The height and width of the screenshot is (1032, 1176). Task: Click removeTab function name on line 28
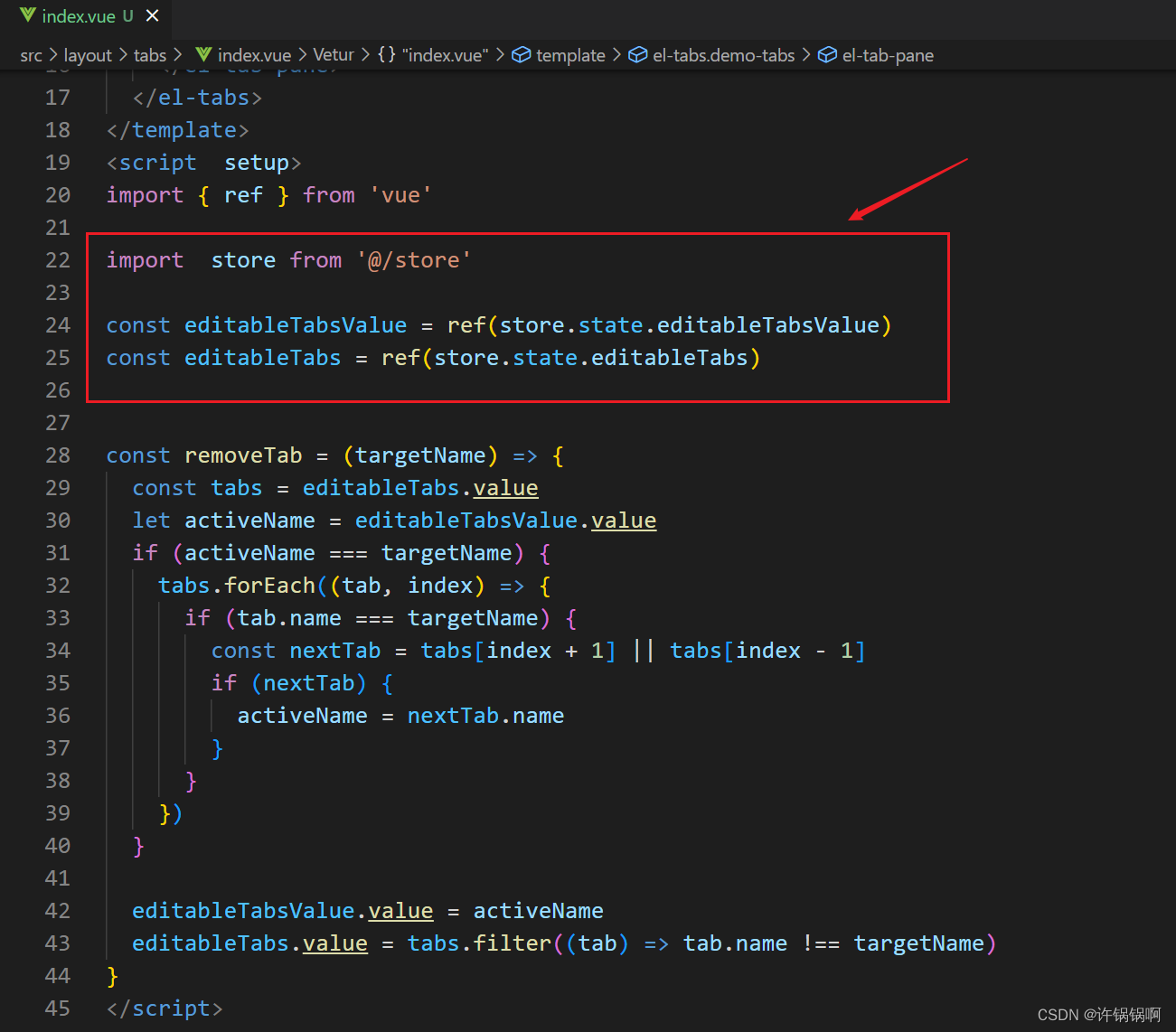[x=243, y=455]
